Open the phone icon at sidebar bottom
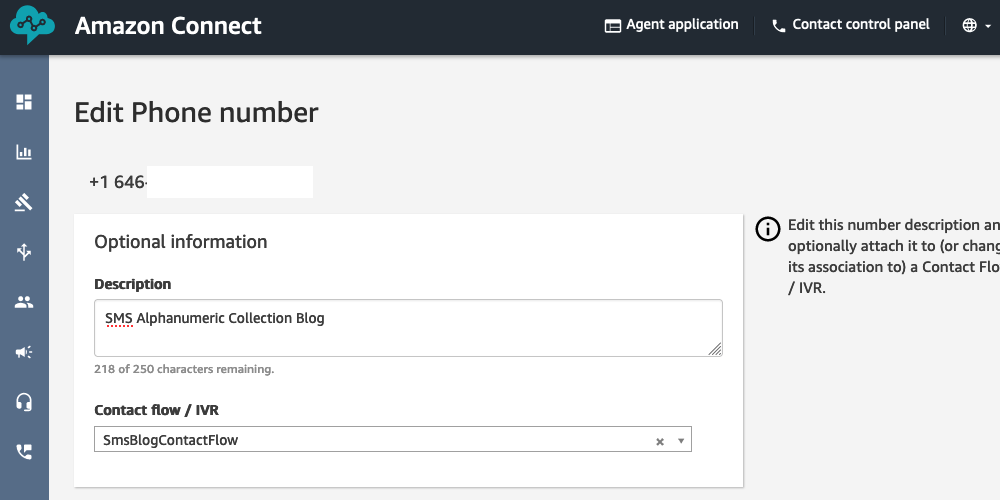The image size is (1000, 500). click(x=24, y=451)
